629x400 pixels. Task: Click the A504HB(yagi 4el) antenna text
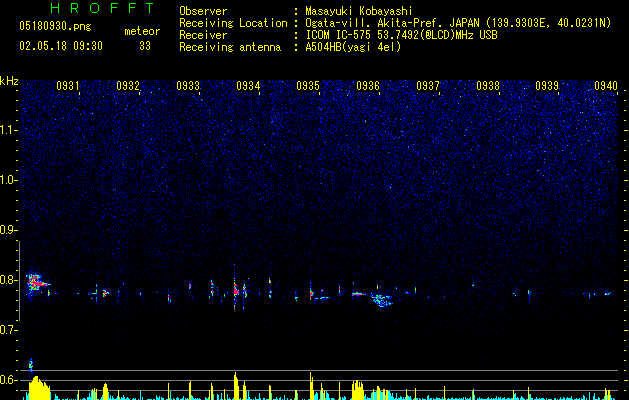pyautogui.click(x=353, y=47)
